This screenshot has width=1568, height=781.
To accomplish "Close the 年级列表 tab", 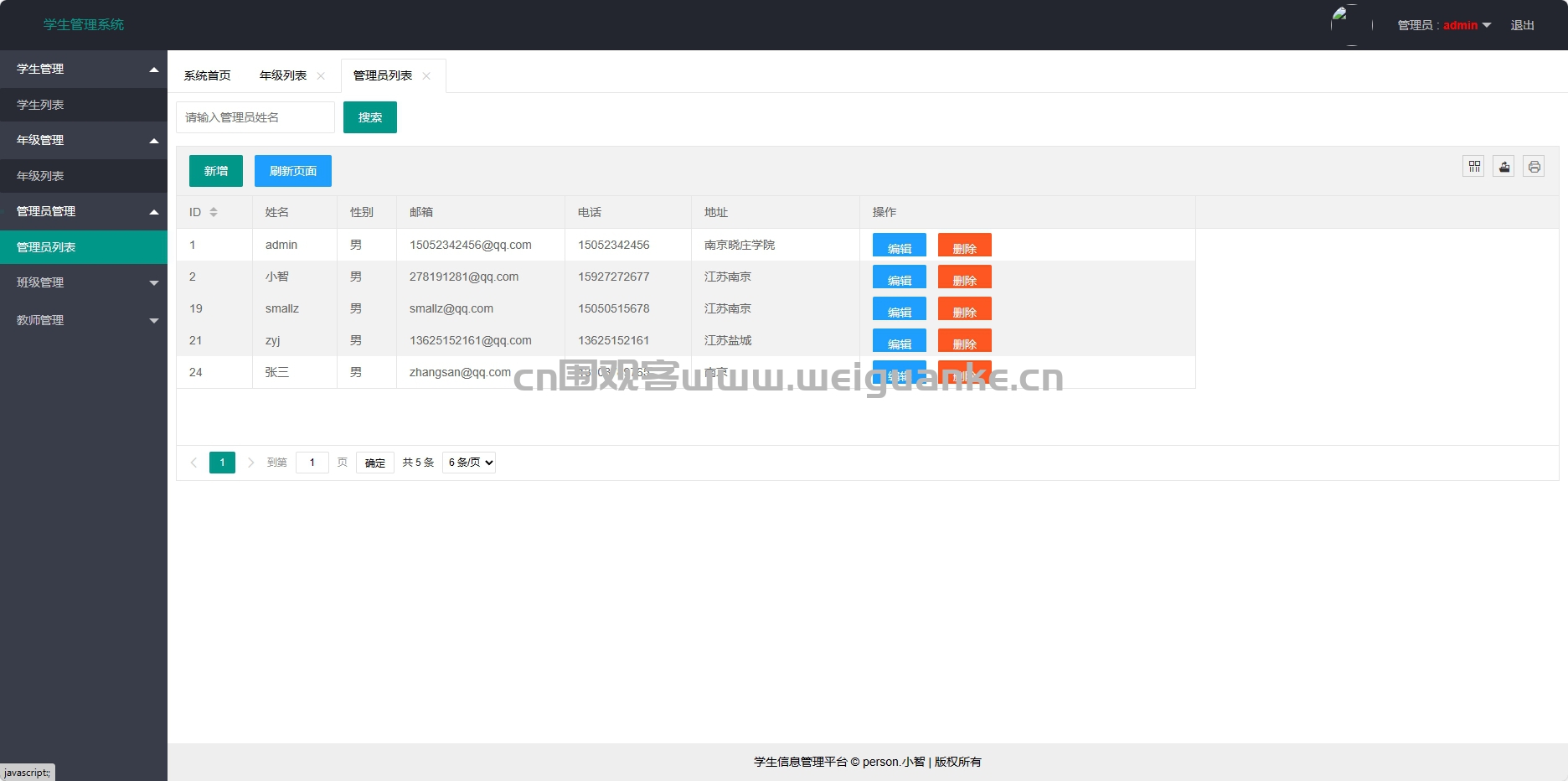I will pos(321,76).
